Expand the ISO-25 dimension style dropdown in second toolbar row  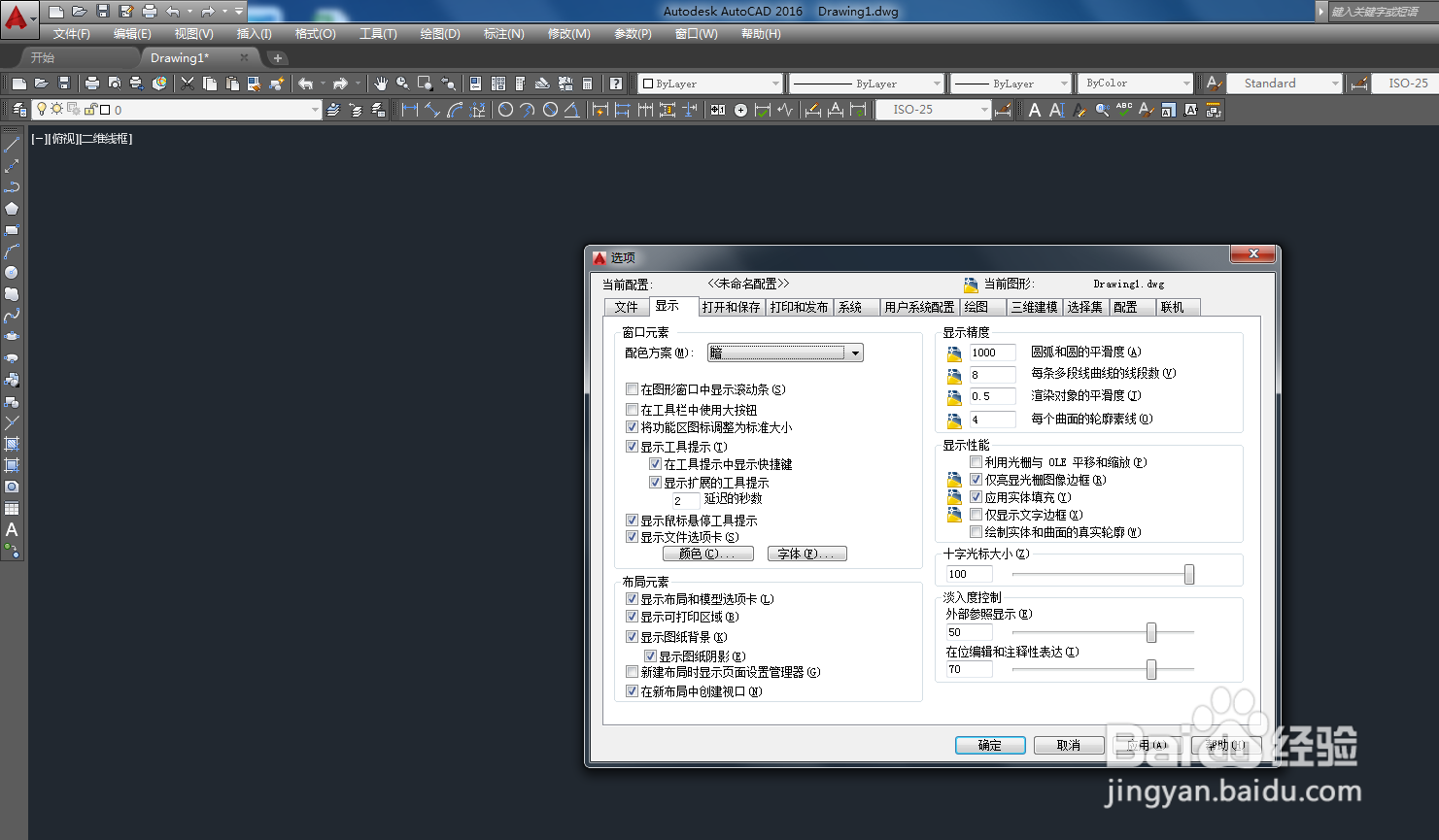click(x=983, y=110)
